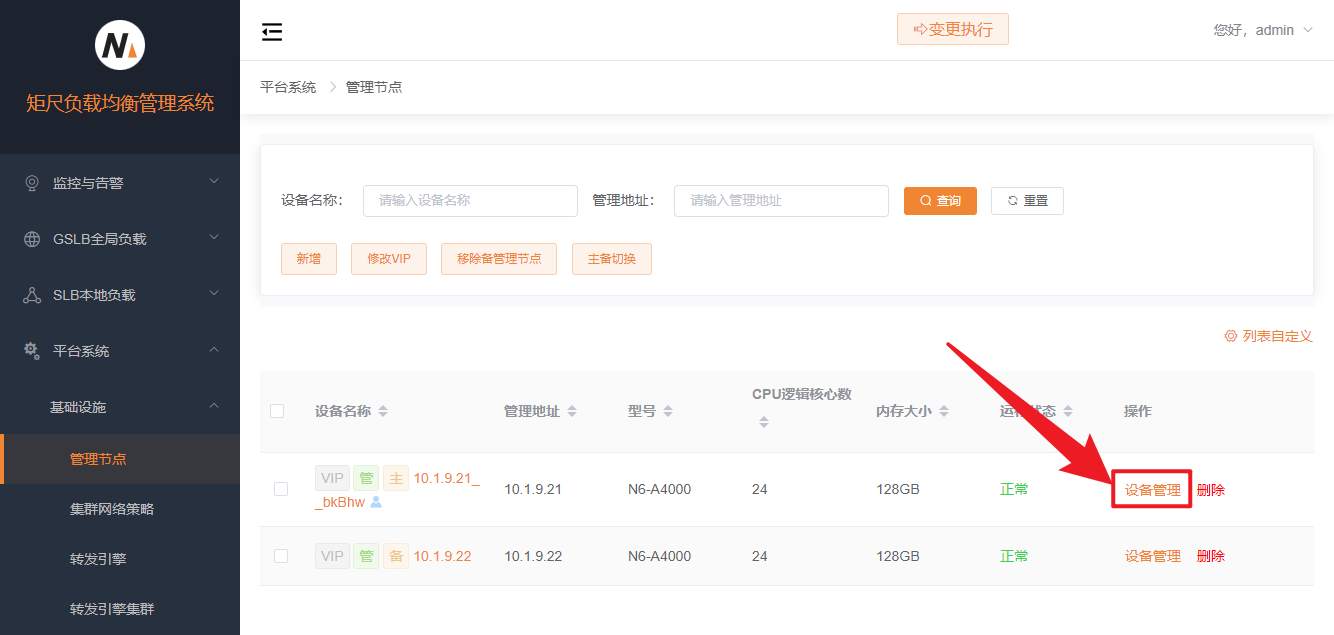Click the 查询 search button

tap(940, 201)
